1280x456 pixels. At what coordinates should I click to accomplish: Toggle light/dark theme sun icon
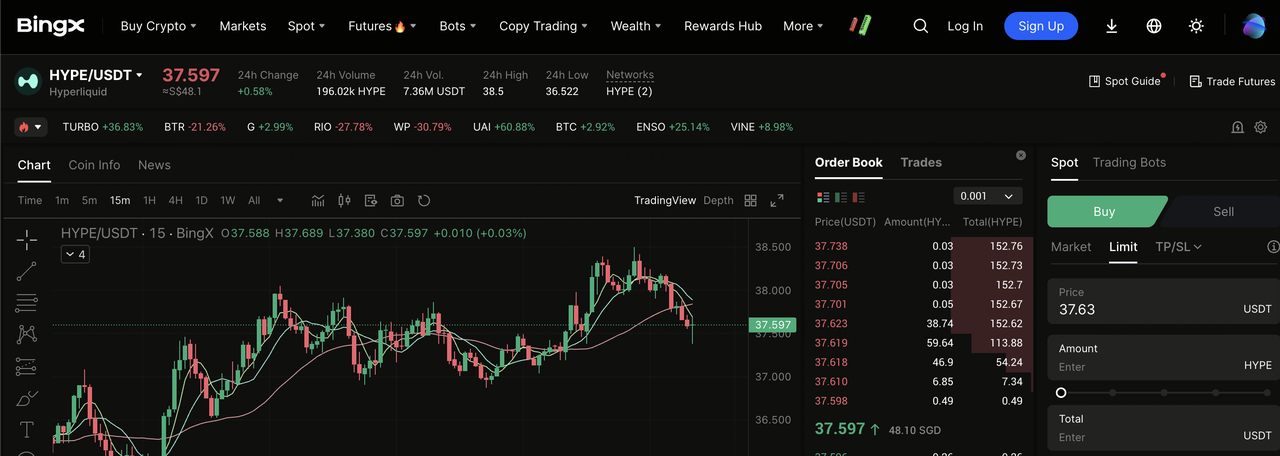pos(1196,26)
